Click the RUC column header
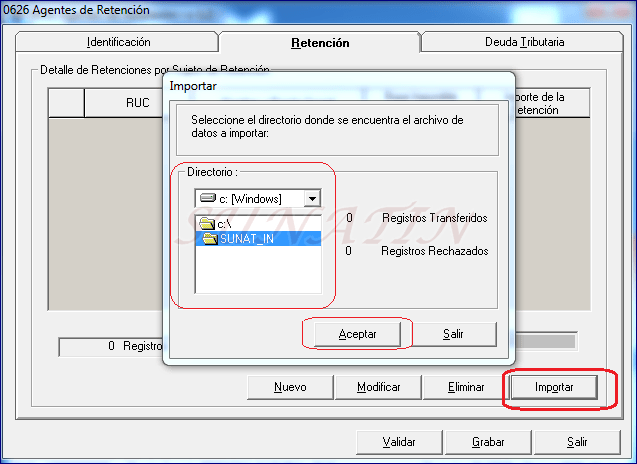 [x=123, y=103]
